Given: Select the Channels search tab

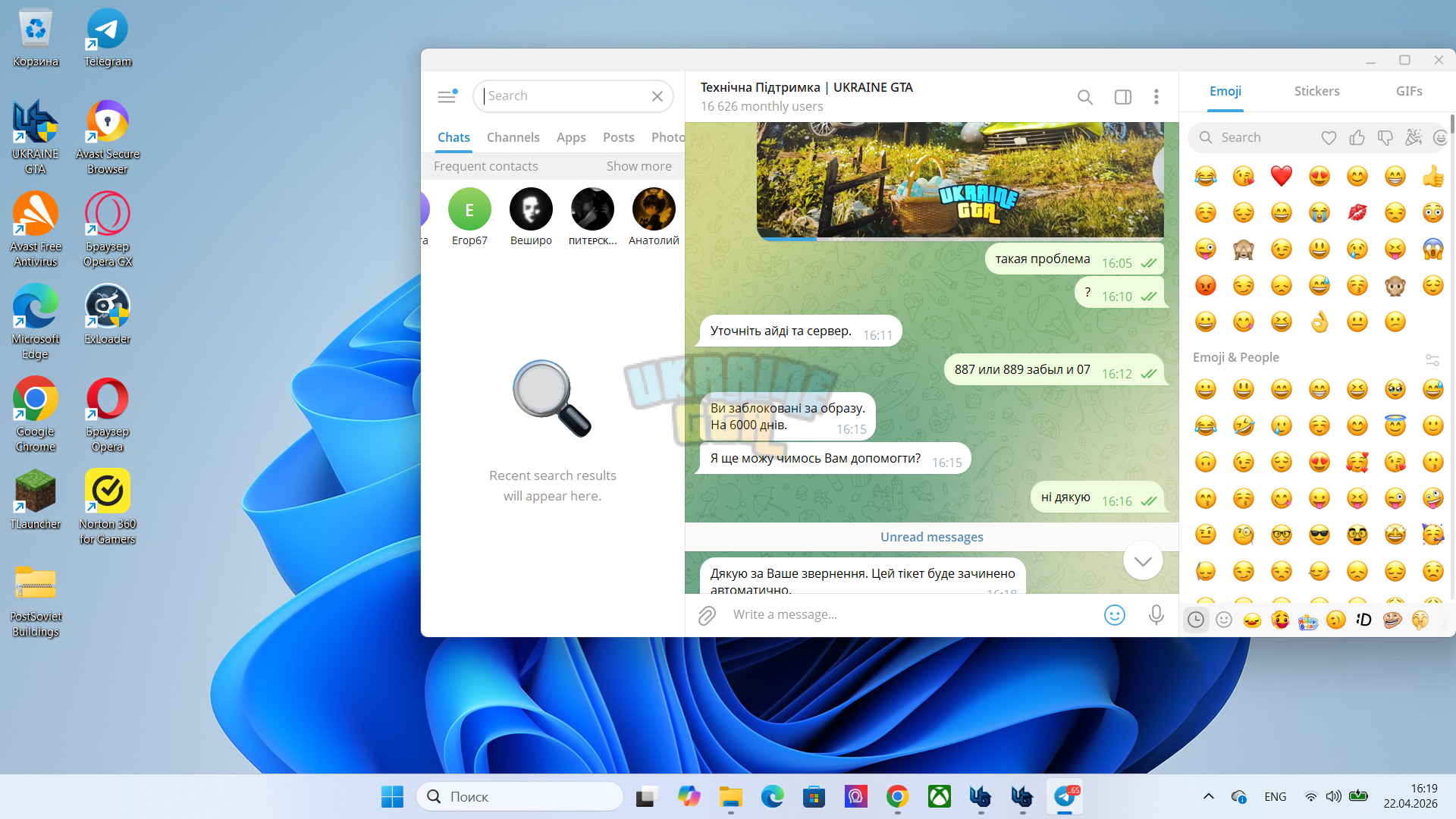Looking at the screenshot, I should point(513,137).
